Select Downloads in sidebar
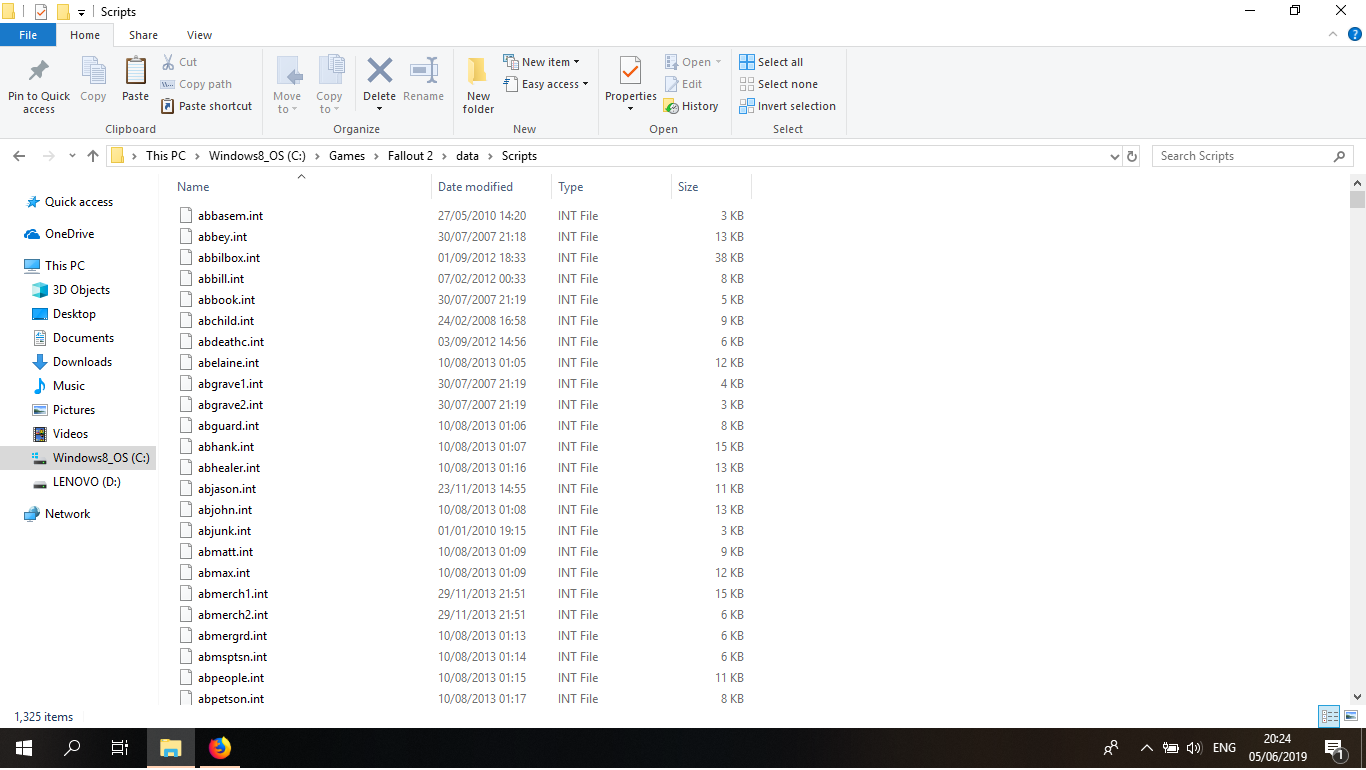The height and width of the screenshot is (770, 1366). pos(82,362)
